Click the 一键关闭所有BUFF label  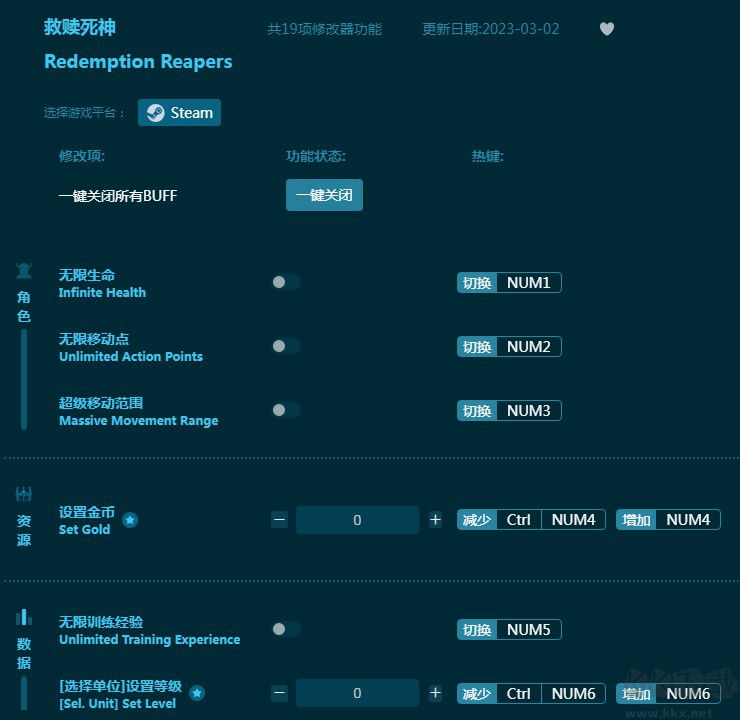[x=118, y=195]
